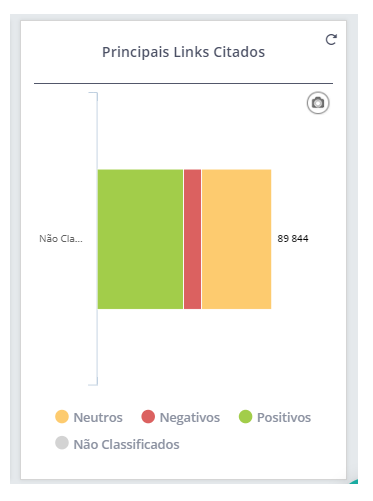Click the teal corner at the card's bottom right

coord(355,481)
